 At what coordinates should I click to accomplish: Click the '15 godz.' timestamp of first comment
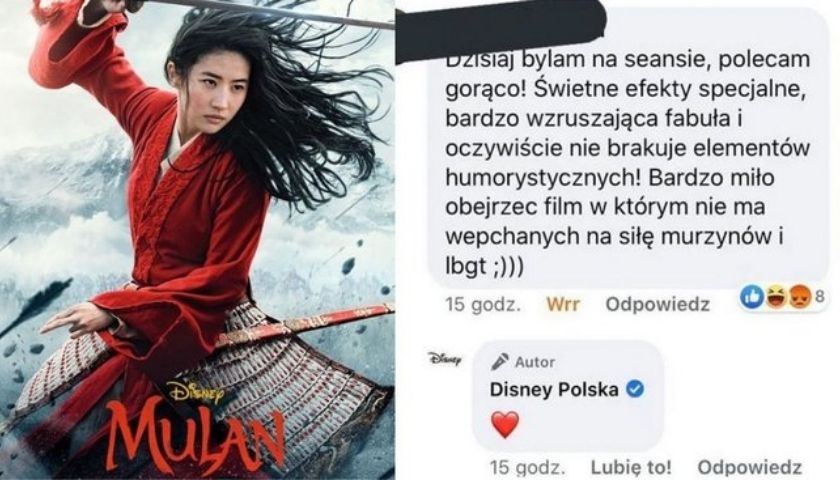pyautogui.click(x=483, y=304)
